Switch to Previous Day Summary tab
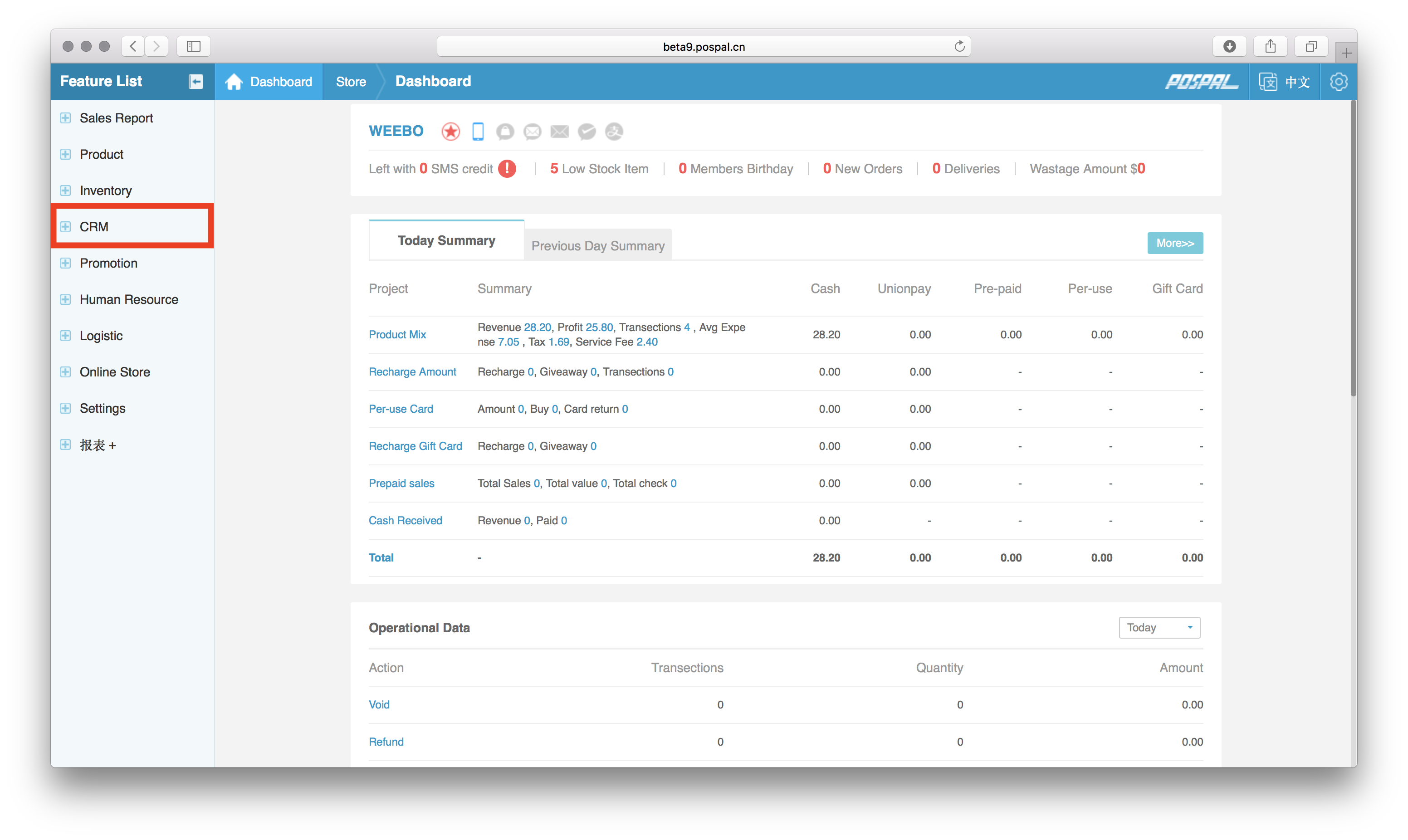Image resolution: width=1408 pixels, height=840 pixels. tap(597, 246)
